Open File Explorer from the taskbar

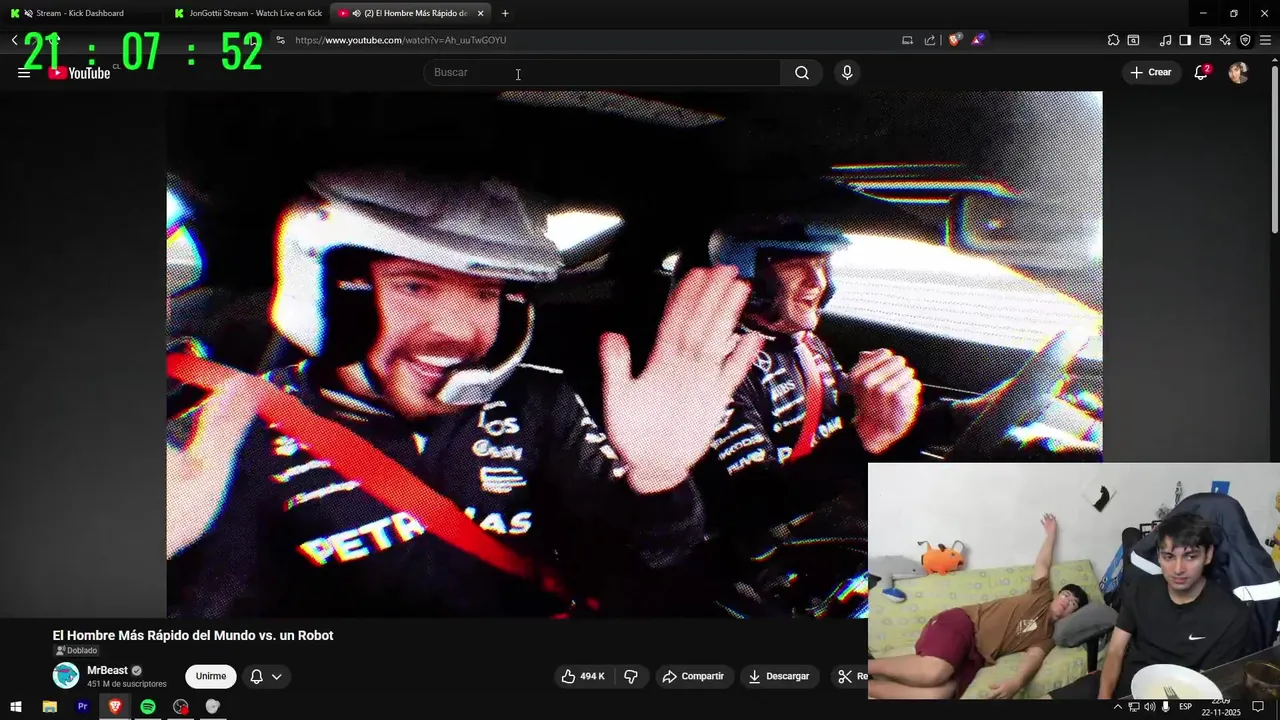[49, 706]
